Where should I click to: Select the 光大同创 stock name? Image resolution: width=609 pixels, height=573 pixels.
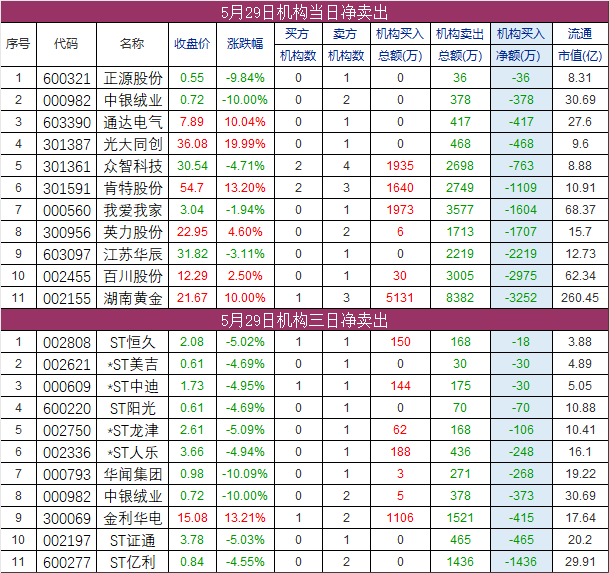[x=131, y=143]
